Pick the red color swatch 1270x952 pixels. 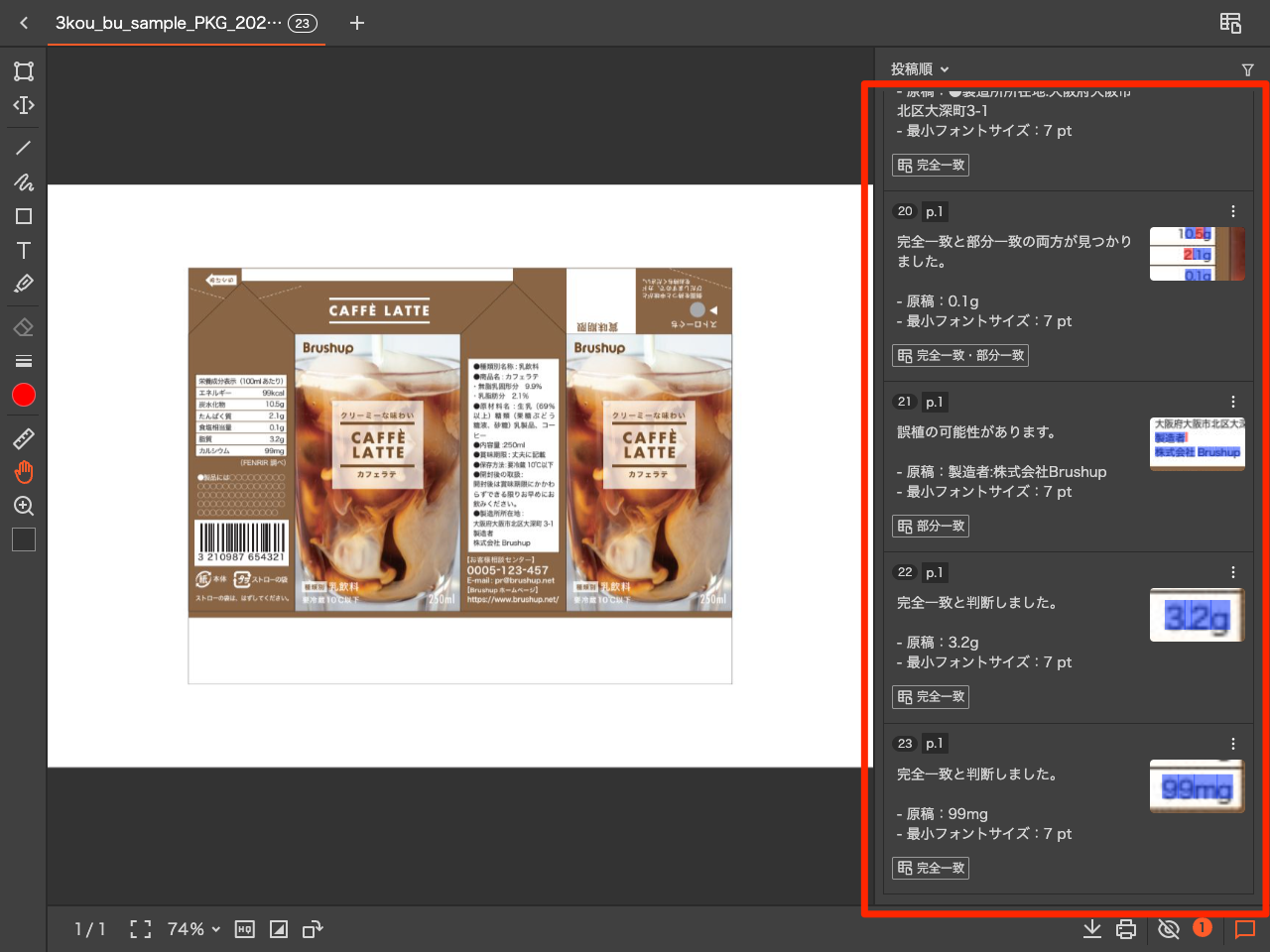click(x=23, y=395)
